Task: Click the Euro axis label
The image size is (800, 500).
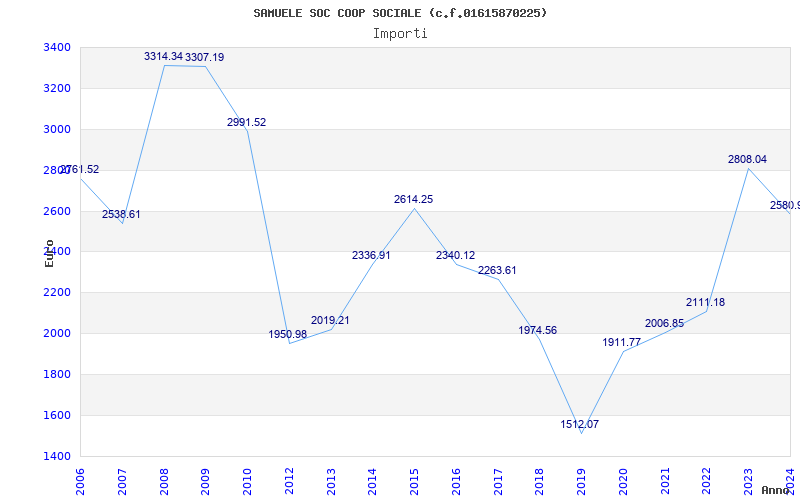Action: pos(49,253)
